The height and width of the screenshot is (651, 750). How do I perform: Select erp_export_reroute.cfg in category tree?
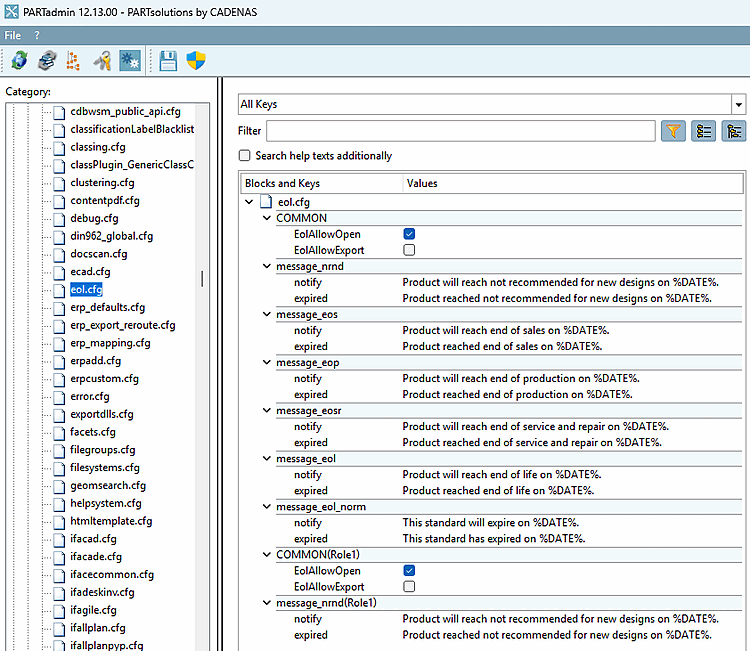122,325
